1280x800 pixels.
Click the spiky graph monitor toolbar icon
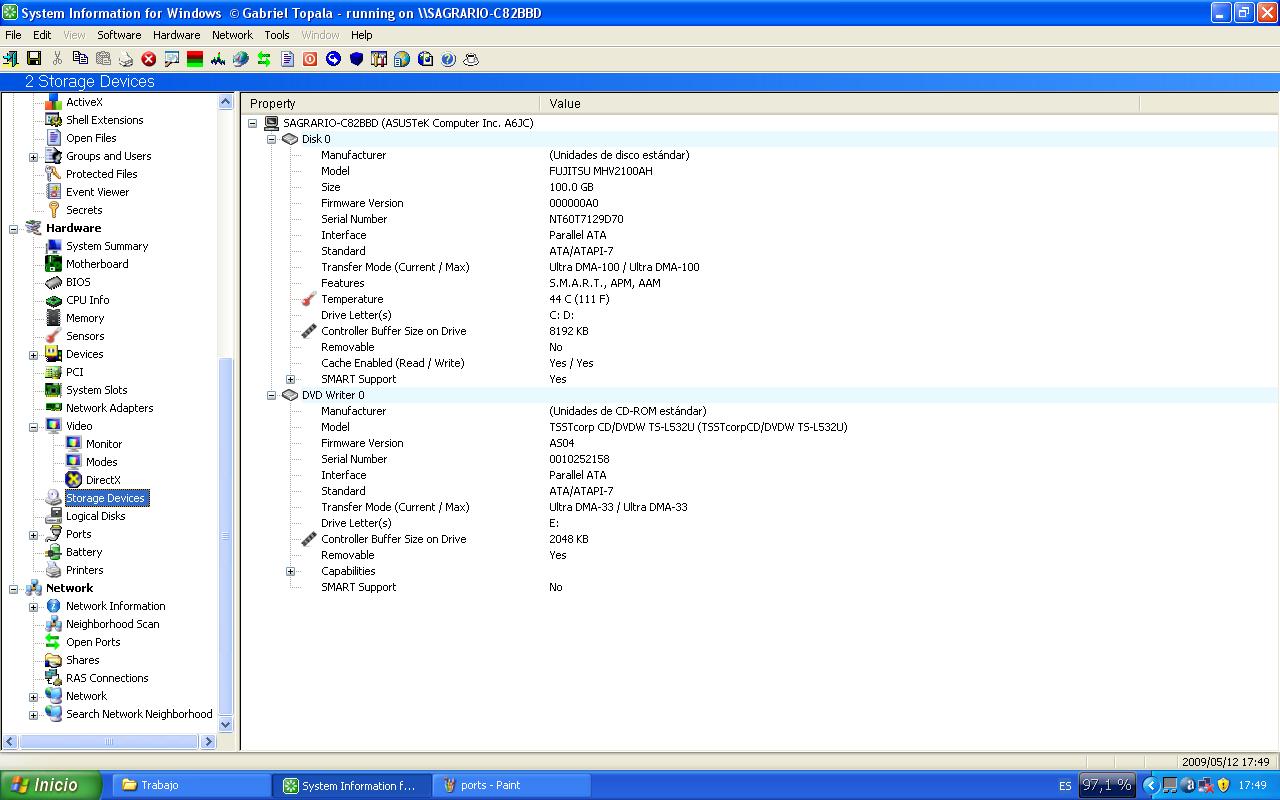tap(218, 59)
